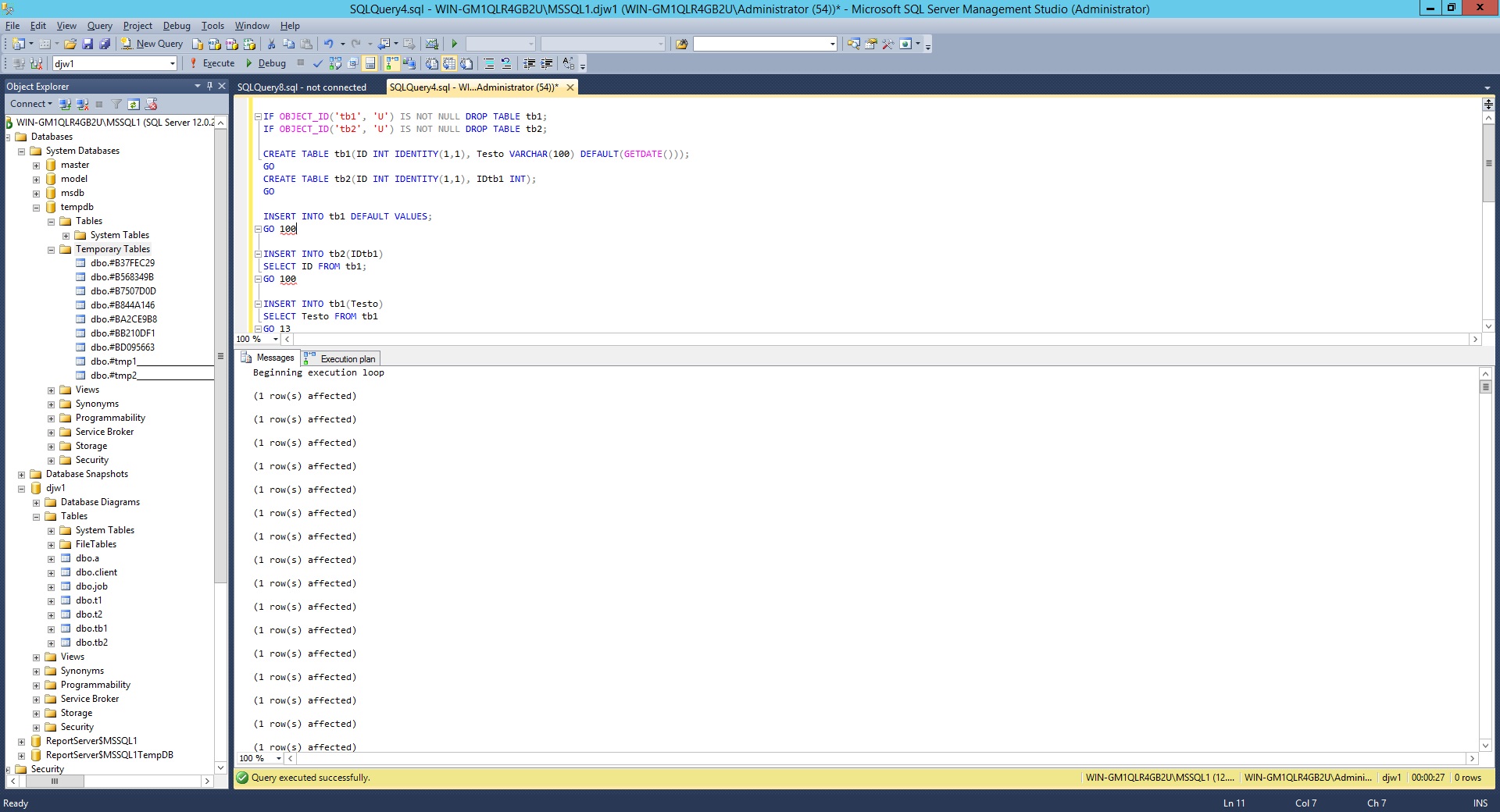Expand the dbo.tb1 table node
The height and width of the screenshot is (812, 1500).
click(x=52, y=629)
